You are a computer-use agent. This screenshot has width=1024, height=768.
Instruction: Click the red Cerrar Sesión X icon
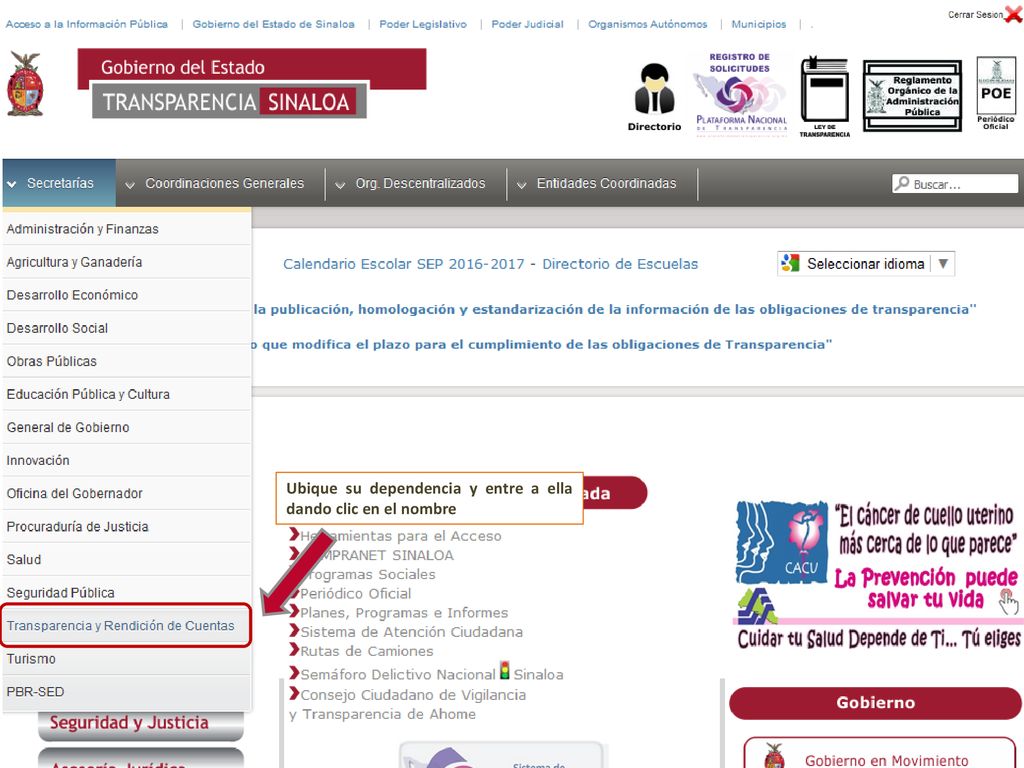[x=1014, y=14]
